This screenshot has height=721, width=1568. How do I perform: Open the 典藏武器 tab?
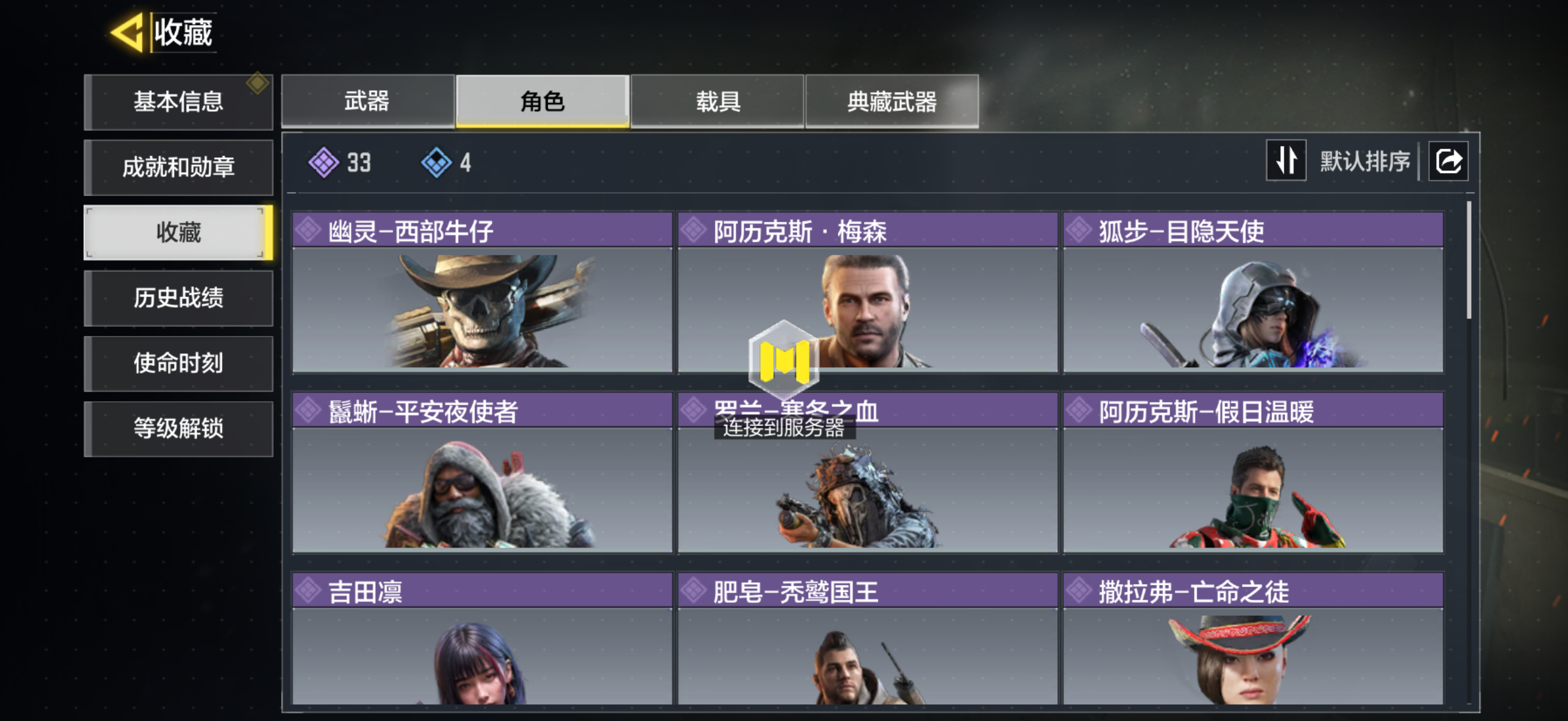click(x=892, y=102)
